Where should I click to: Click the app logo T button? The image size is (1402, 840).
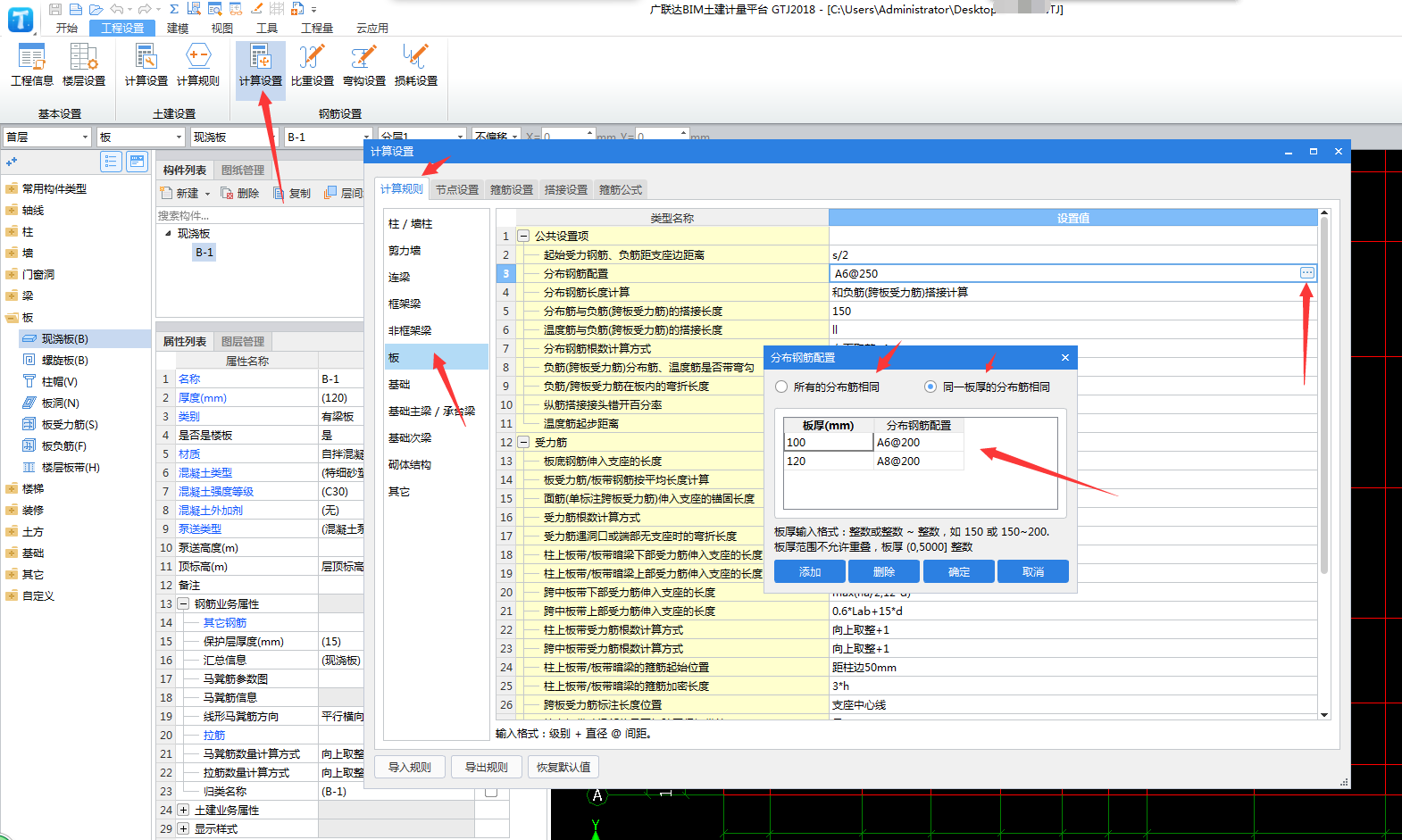21,20
